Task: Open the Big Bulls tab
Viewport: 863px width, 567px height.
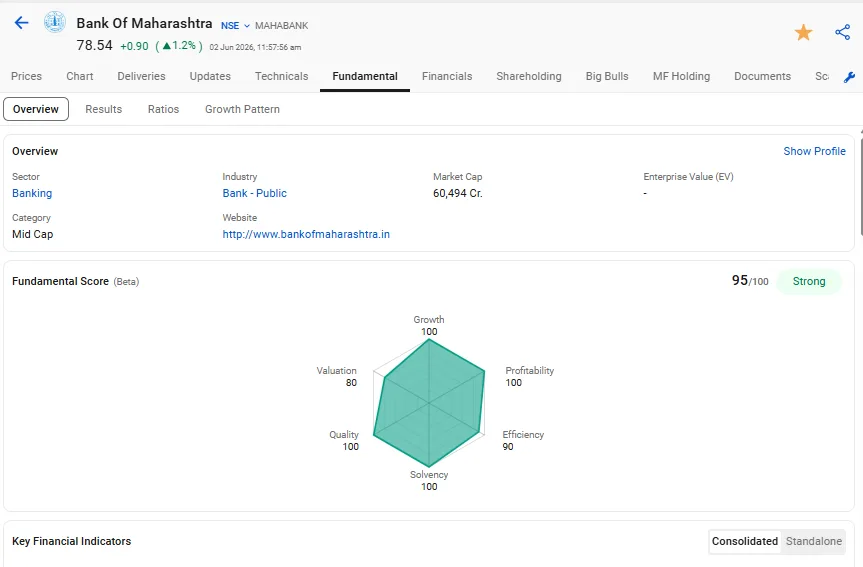Action: point(607,76)
